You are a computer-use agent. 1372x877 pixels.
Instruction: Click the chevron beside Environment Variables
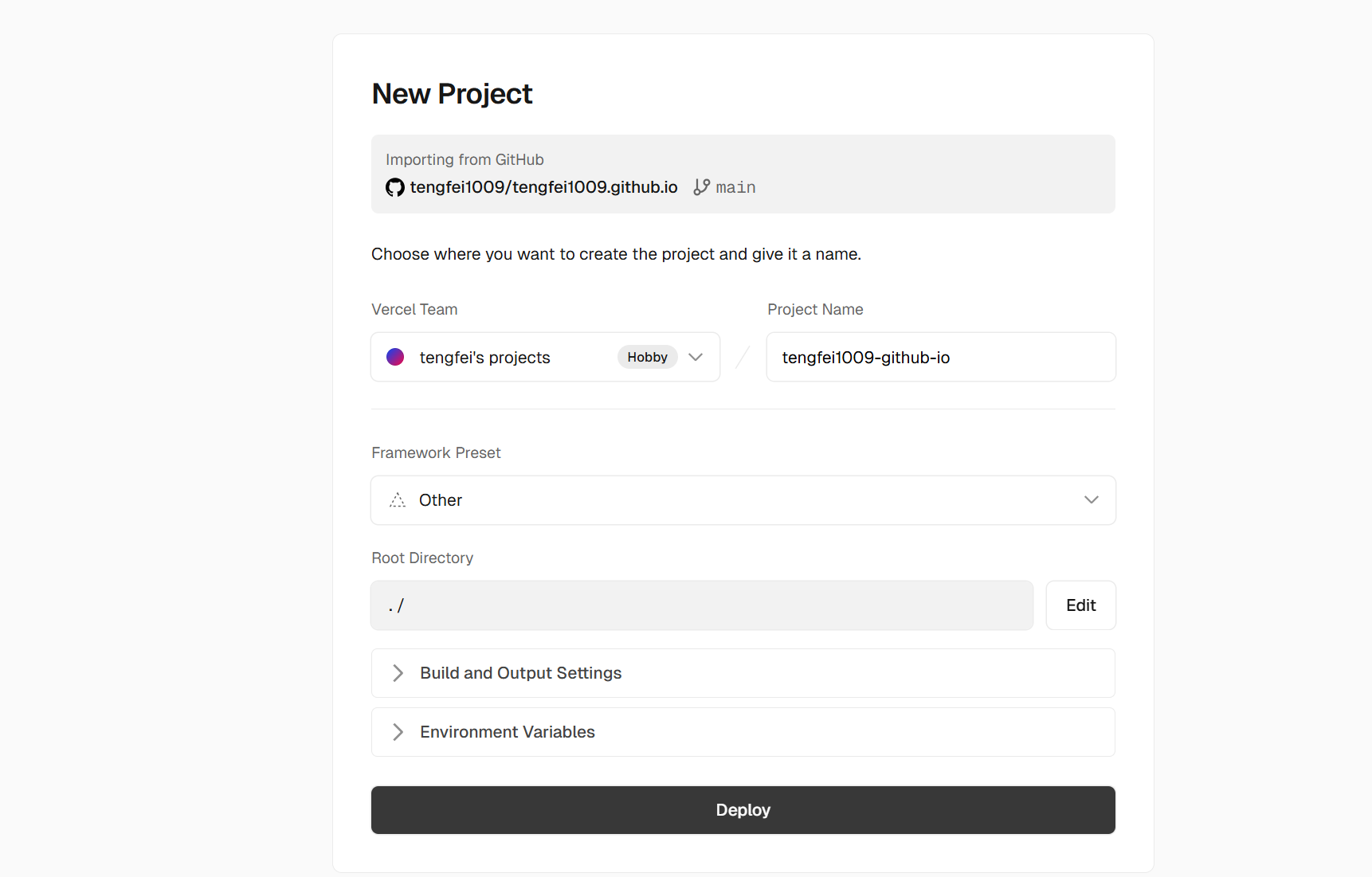click(x=398, y=732)
